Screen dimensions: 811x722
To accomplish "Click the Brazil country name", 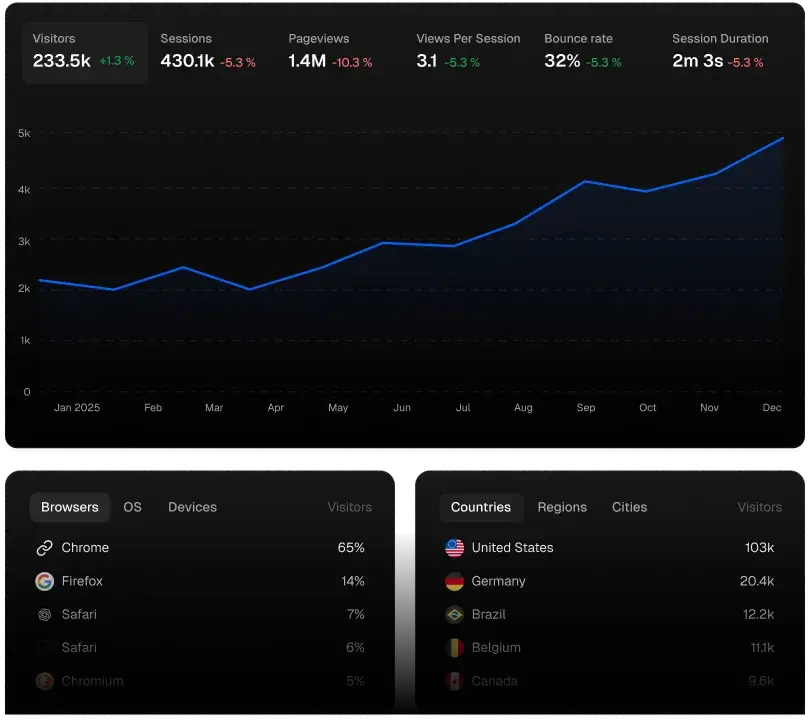I will point(489,614).
